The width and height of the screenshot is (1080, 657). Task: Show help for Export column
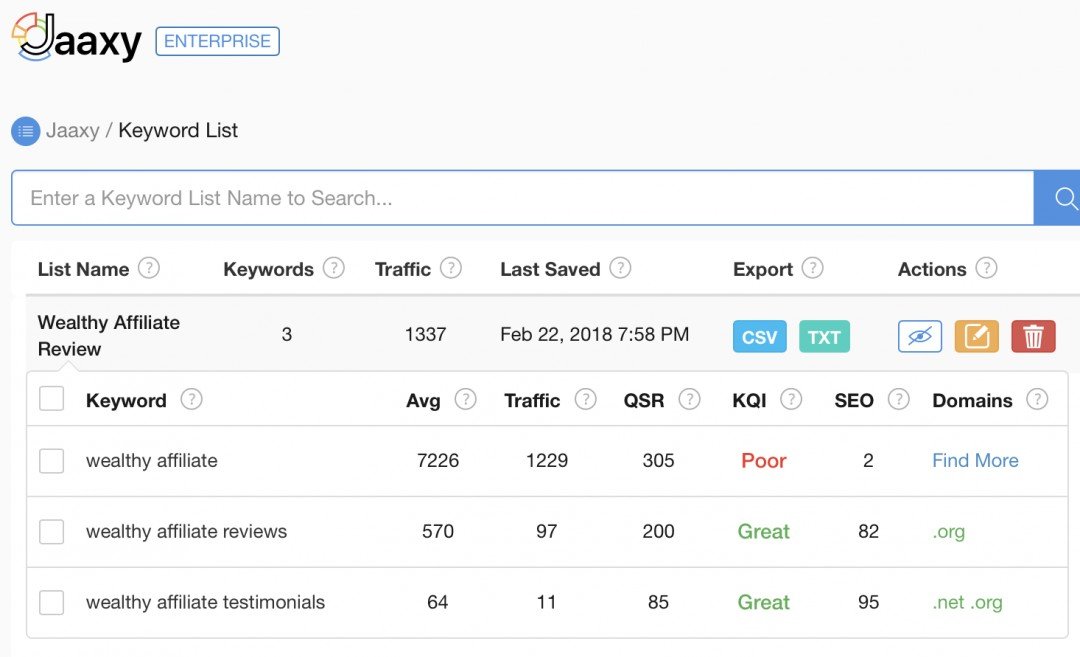[813, 267]
